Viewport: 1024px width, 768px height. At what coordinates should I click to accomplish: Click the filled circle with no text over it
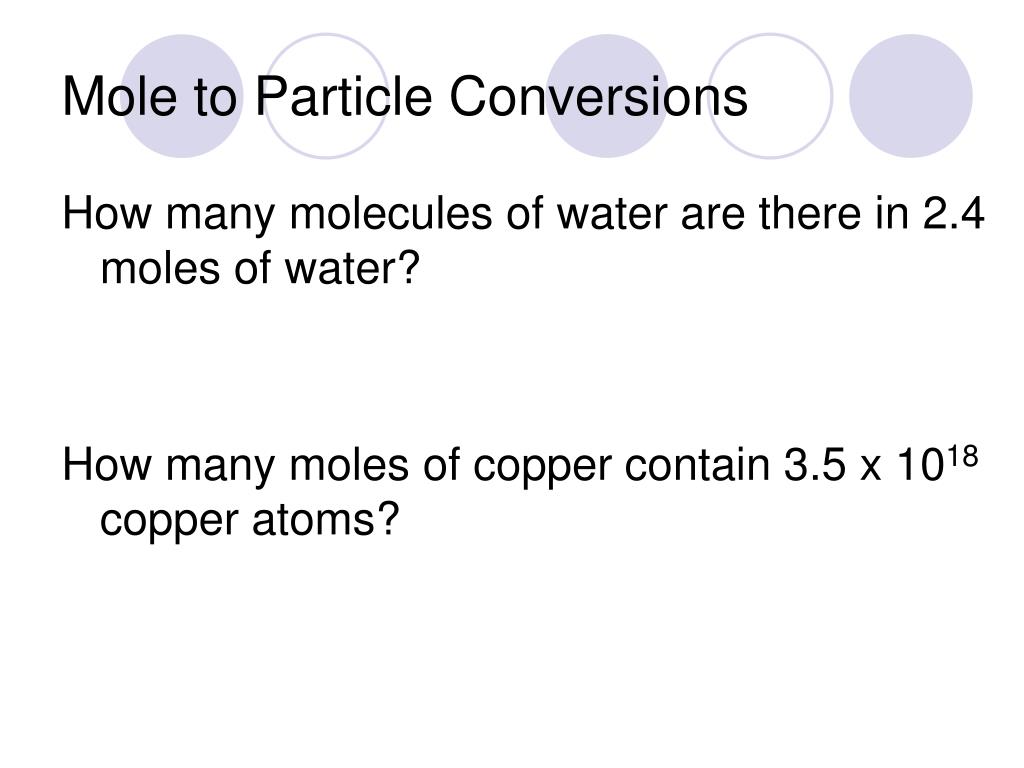click(911, 96)
